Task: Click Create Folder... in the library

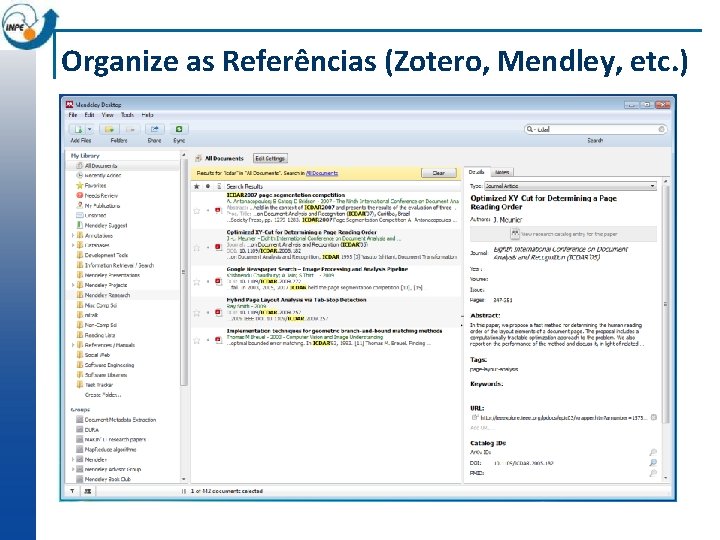Action: (103, 395)
